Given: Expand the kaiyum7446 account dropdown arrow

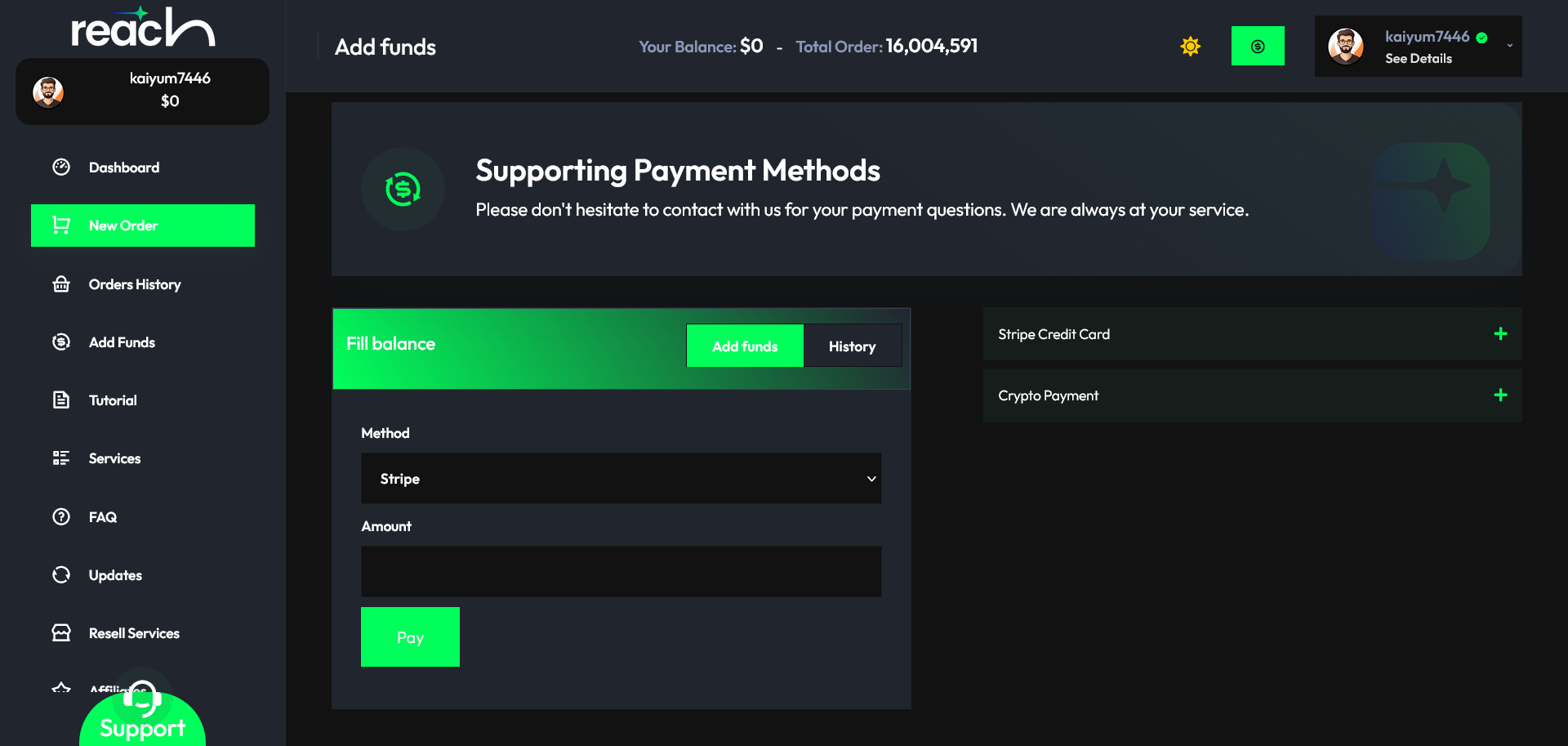Looking at the screenshot, I should [x=1510, y=46].
